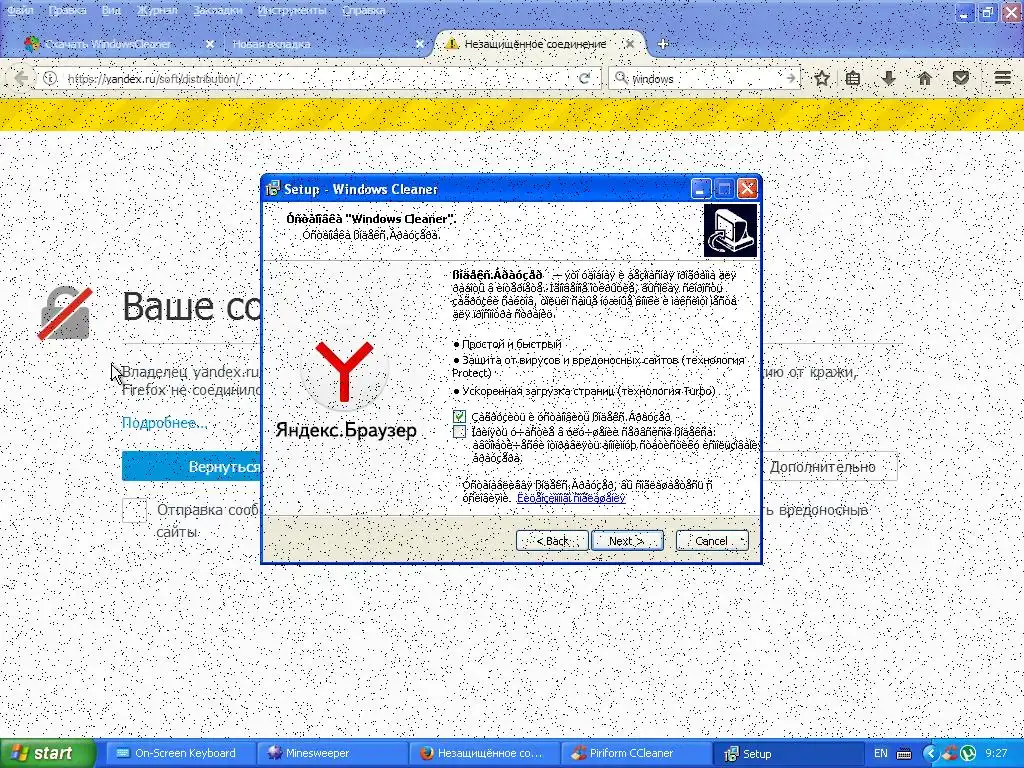Click the crossed-out padlock warning icon
The width and height of the screenshot is (1024, 768).
coord(64,313)
